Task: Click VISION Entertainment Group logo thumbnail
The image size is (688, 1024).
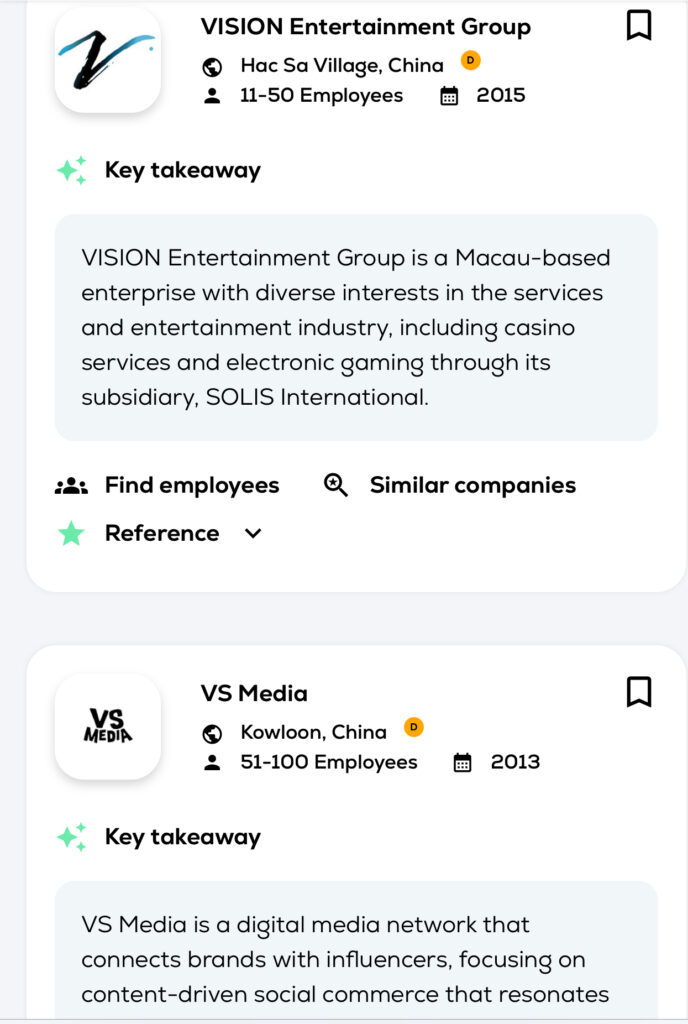Action: pos(108,59)
